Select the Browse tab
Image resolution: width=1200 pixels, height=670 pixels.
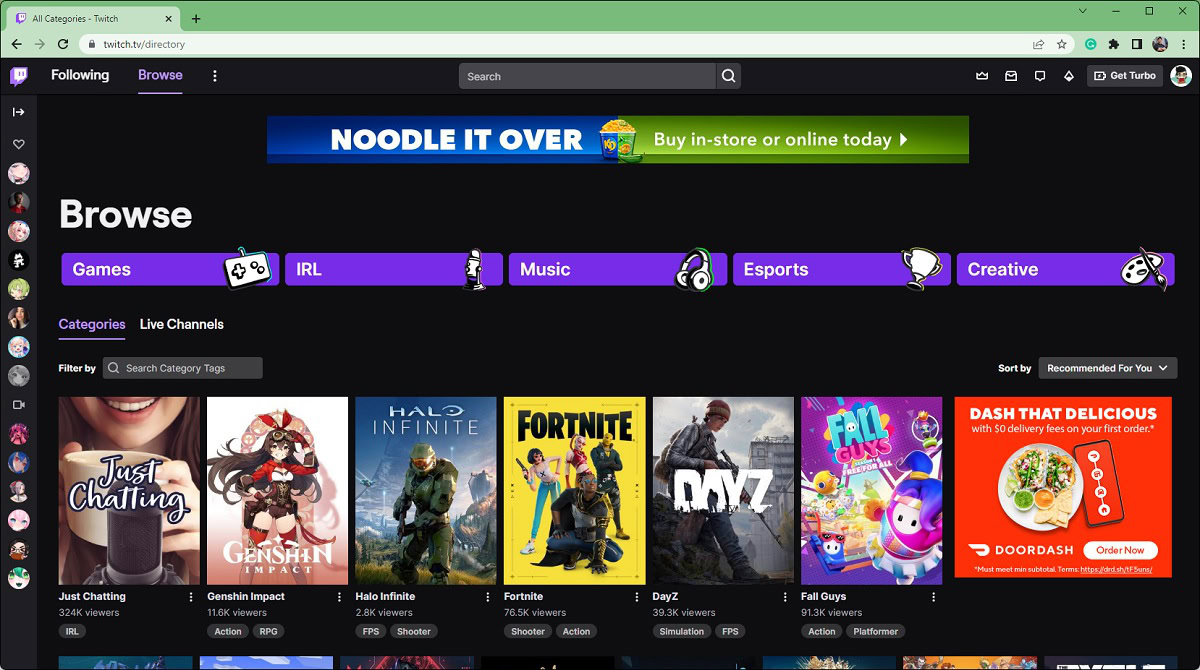(x=160, y=75)
